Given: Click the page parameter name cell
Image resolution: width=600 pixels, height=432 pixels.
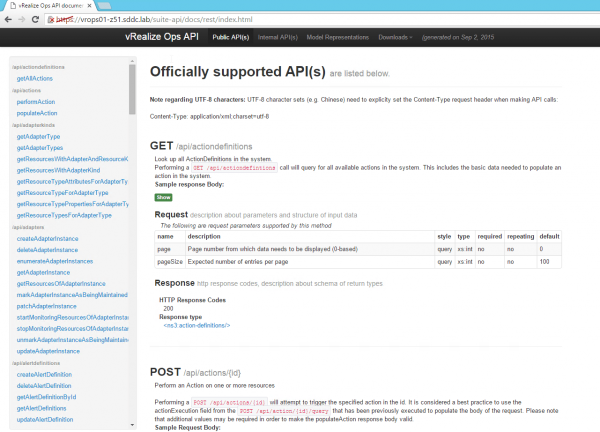Looking at the screenshot, I should (170, 249).
